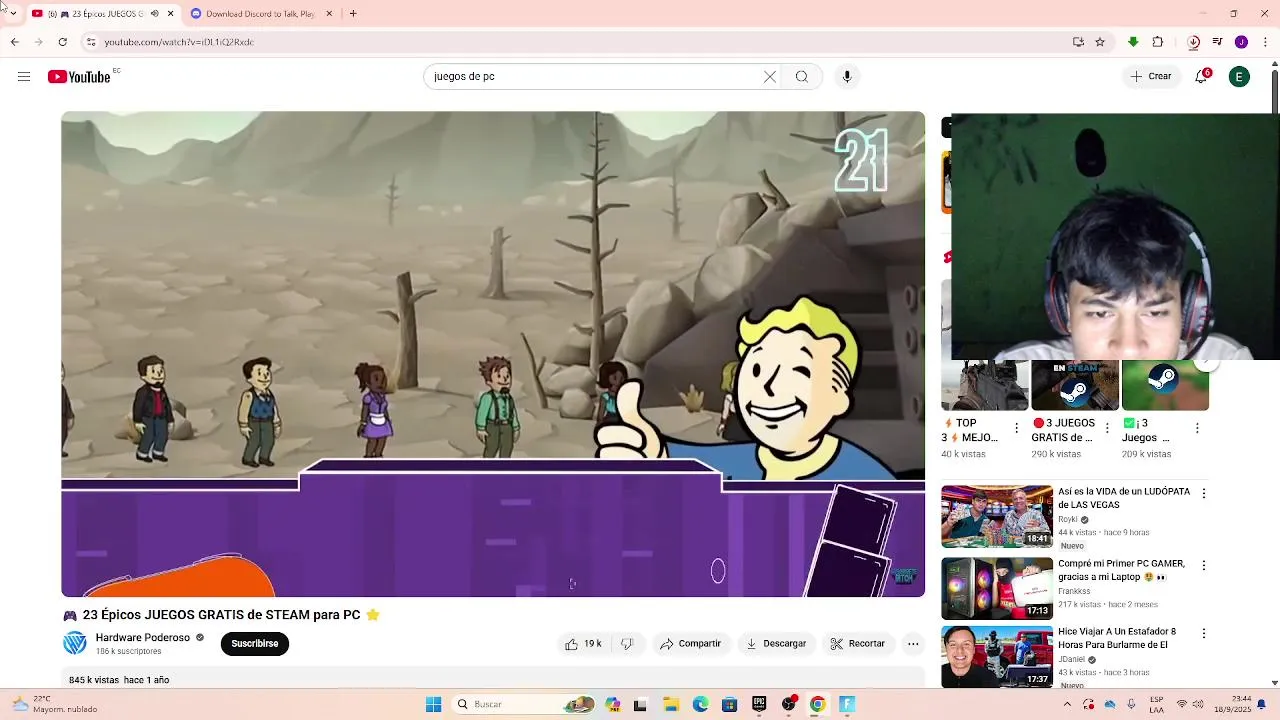The width and height of the screenshot is (1280, 720).
Task: Open the 3 JUEGOS GRATIS short thumbnail
Action: (x=1075, y=385)
